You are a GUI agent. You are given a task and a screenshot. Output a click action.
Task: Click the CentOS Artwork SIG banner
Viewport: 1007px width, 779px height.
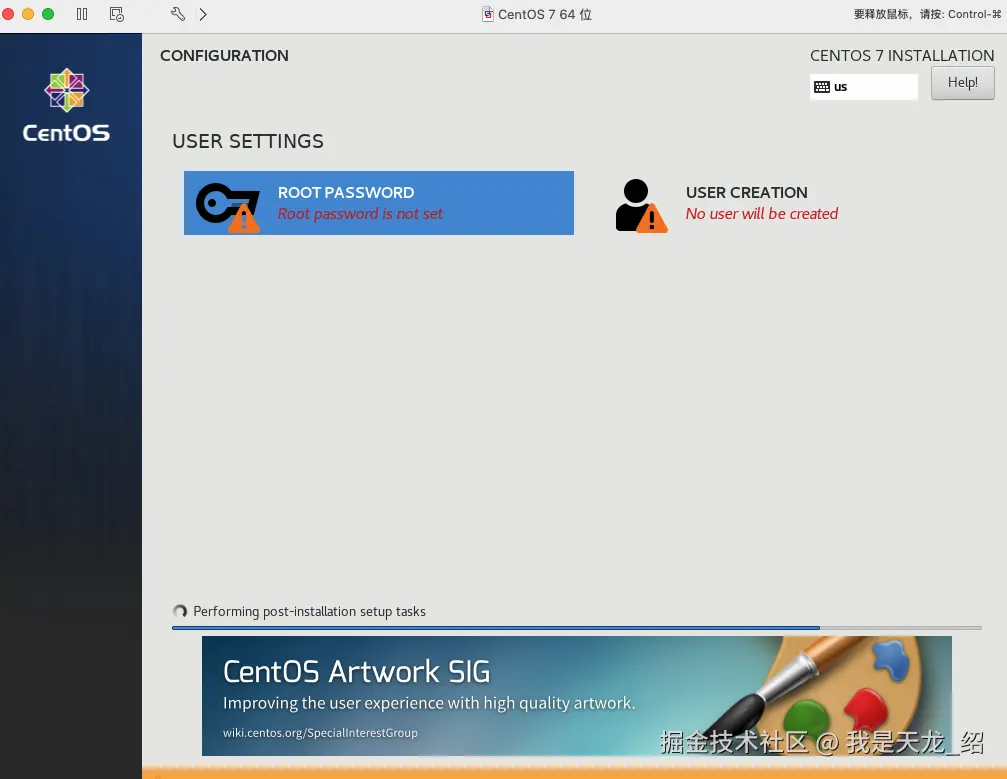point(576,696)
